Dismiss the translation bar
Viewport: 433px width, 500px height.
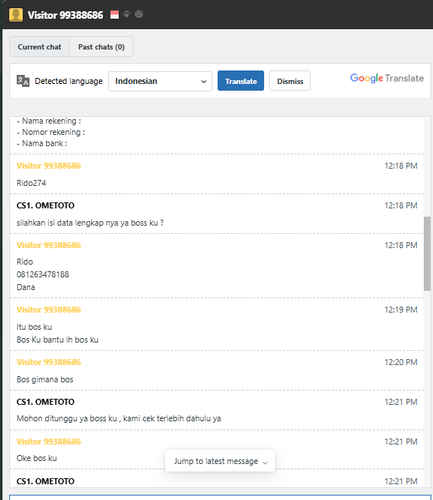point(290,81)
